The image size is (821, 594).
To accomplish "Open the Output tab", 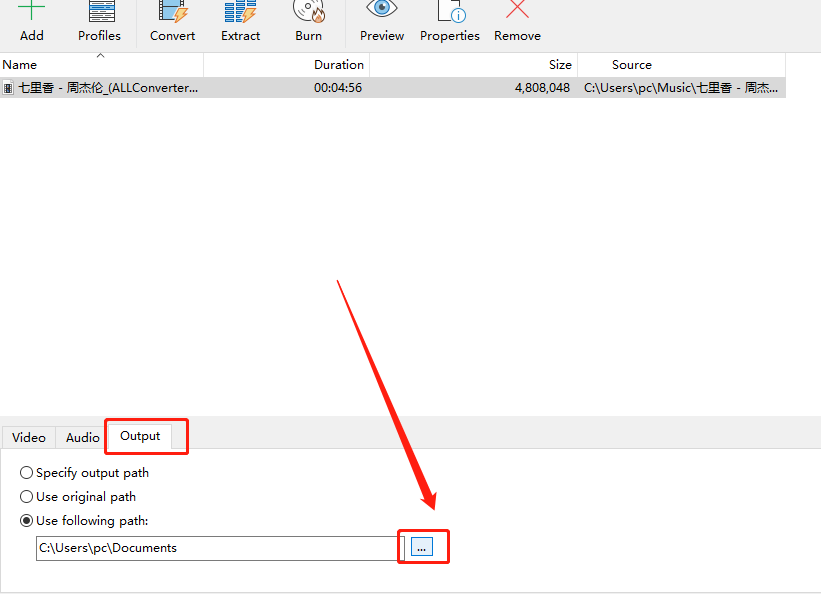I will (140, 436).
